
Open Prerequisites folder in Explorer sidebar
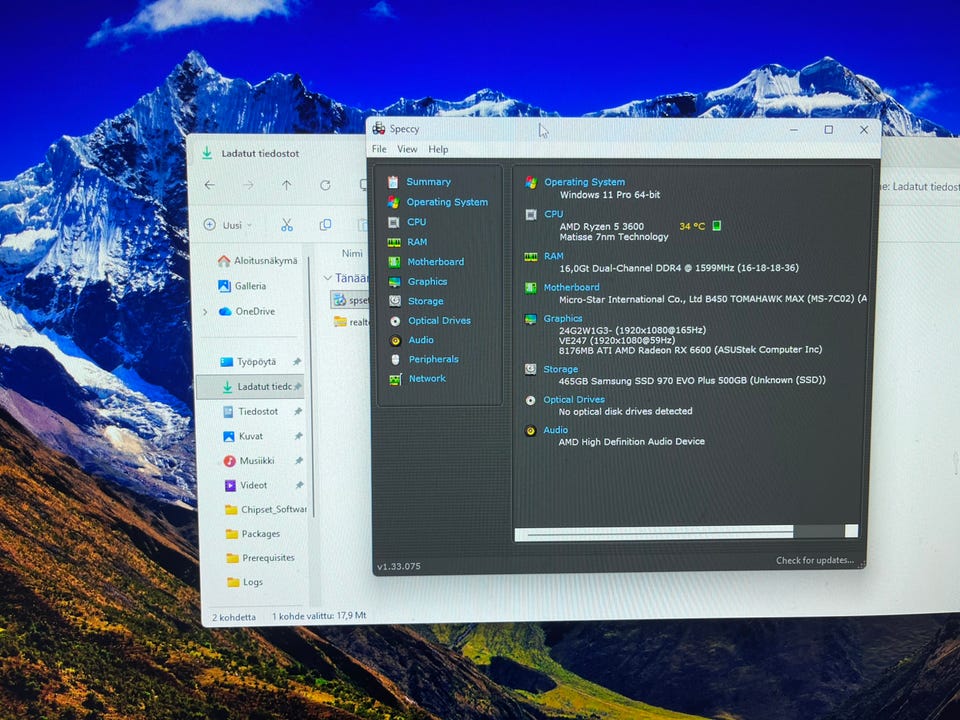261,558
